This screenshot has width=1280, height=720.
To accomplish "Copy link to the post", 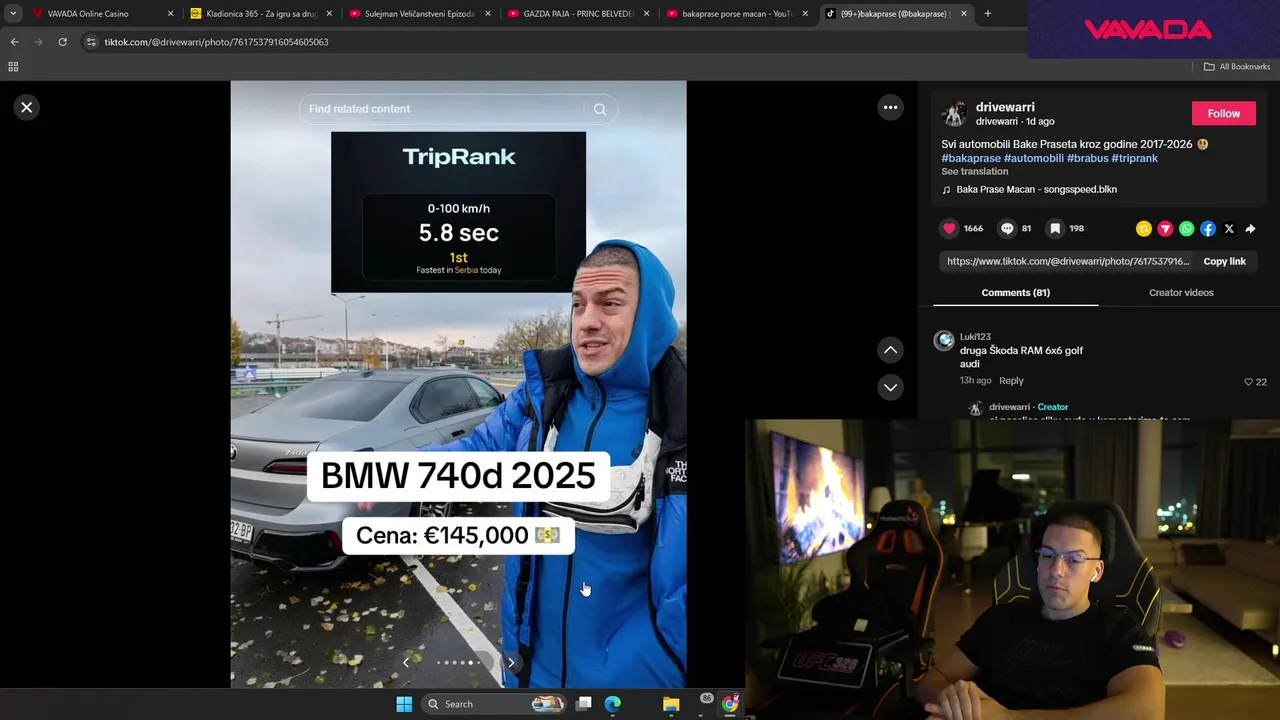I will coord(1224,261).
